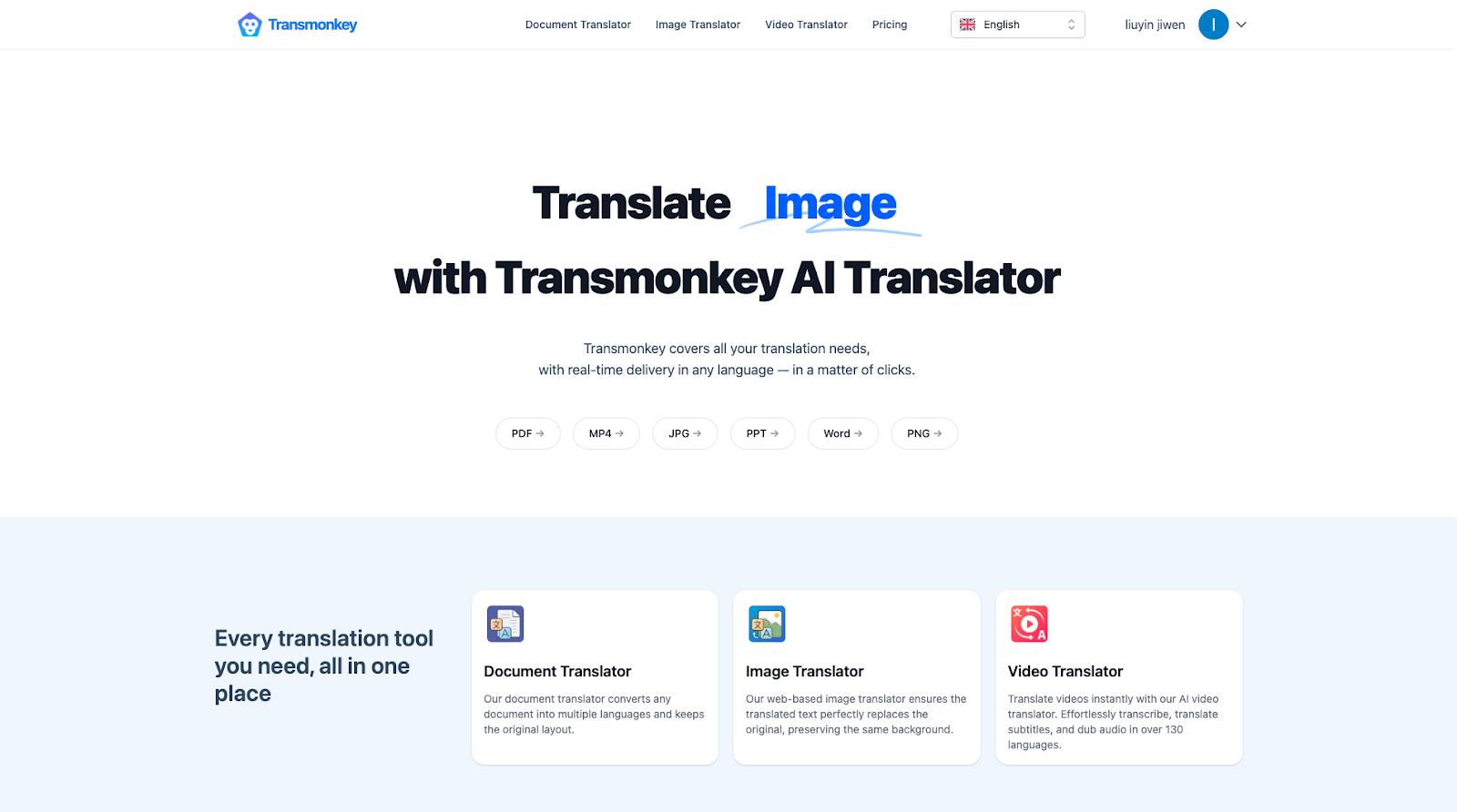Image resolution: width=1457 pixels, height=812 pixels.
Task: Open the English language dropdown
Action: (1017, 25)
